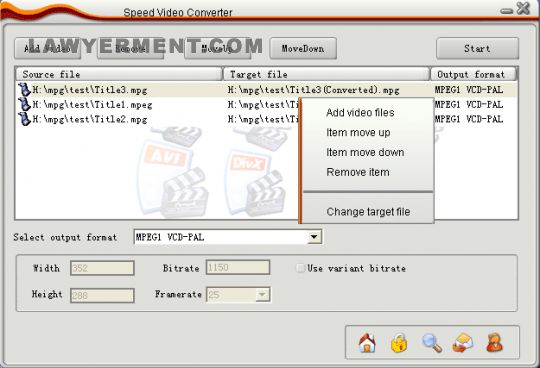Enable the Use variant bitrate checkbox
Screen dimensions: 540x368
300,268
